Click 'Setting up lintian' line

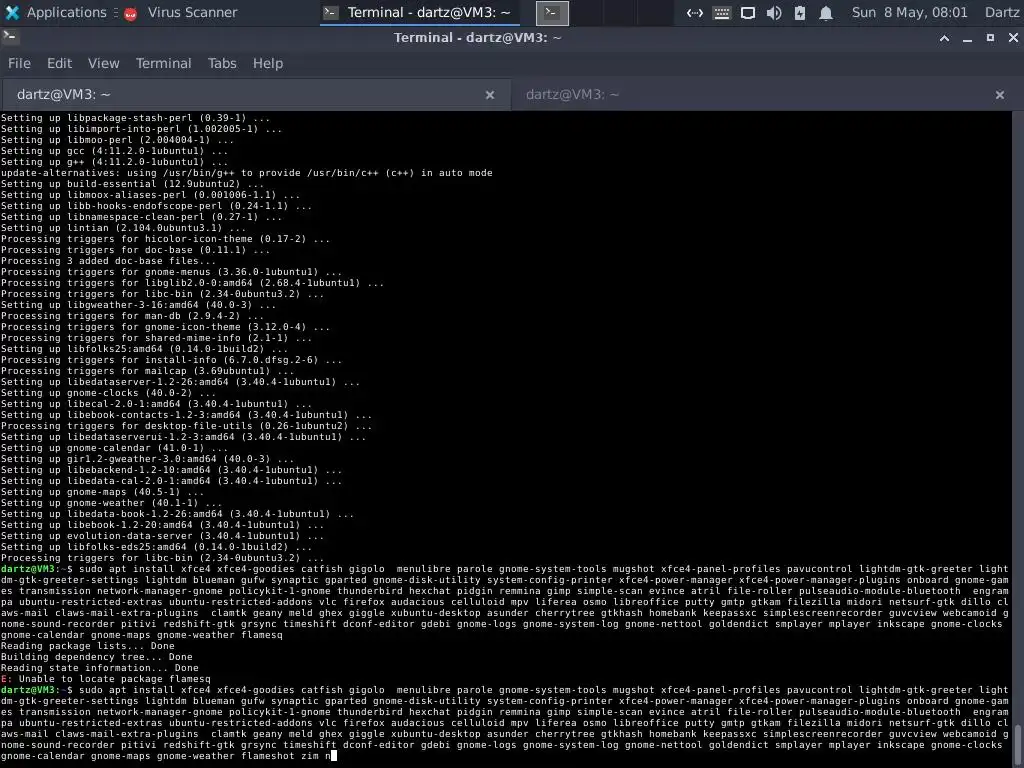123,227
